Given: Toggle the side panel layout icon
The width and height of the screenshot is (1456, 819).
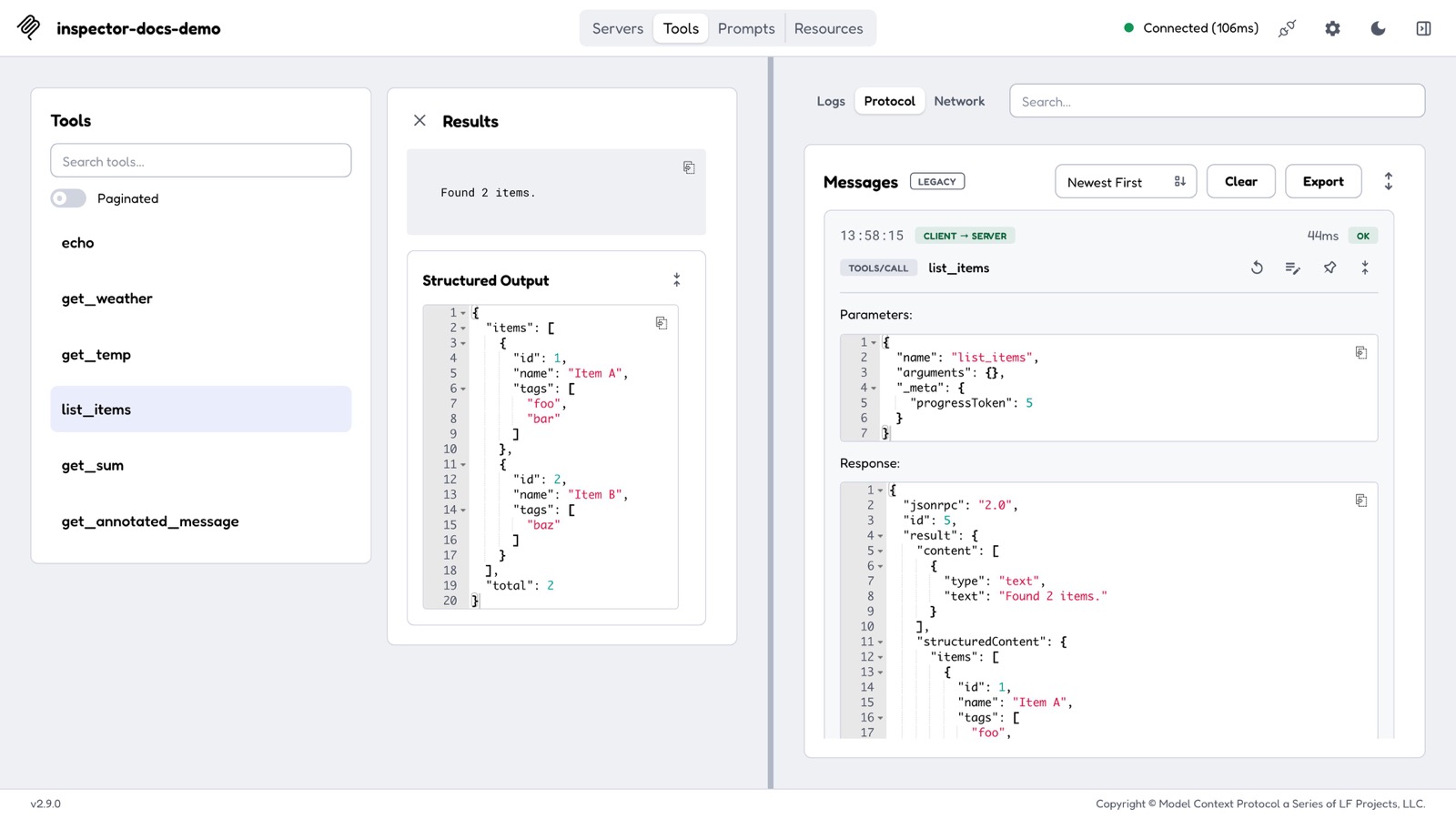Looking at the screenshot, I should tap(1423, 28).
